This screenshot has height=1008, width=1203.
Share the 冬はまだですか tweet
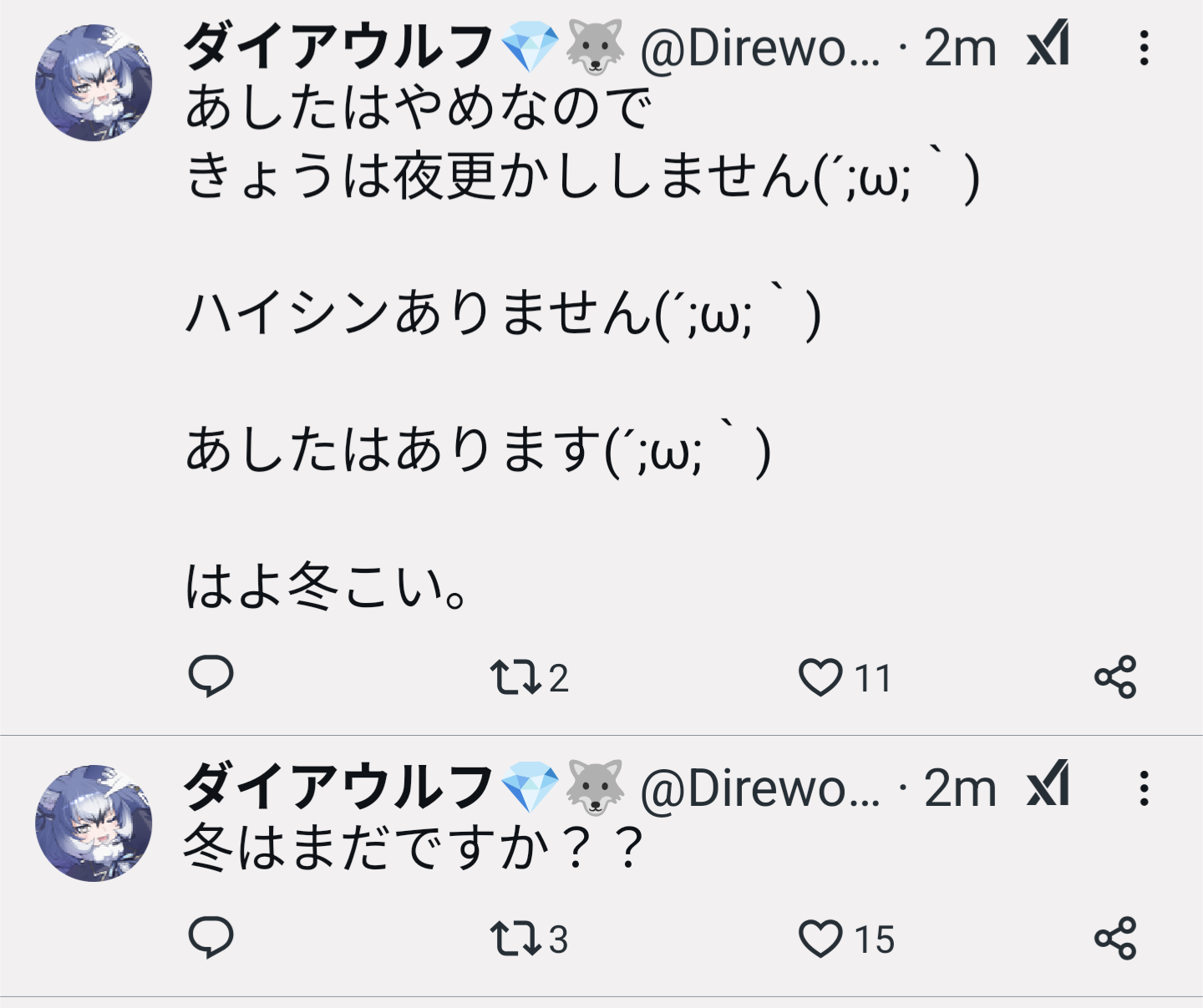pyautogui.click(x=1115, y=937)
